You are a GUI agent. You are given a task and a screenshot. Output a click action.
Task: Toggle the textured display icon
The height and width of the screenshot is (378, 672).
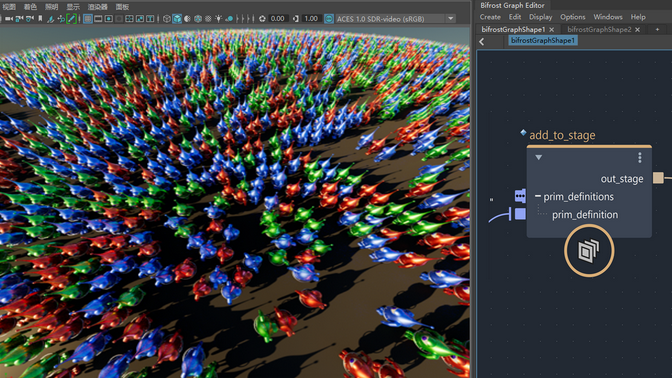(208, 19)
